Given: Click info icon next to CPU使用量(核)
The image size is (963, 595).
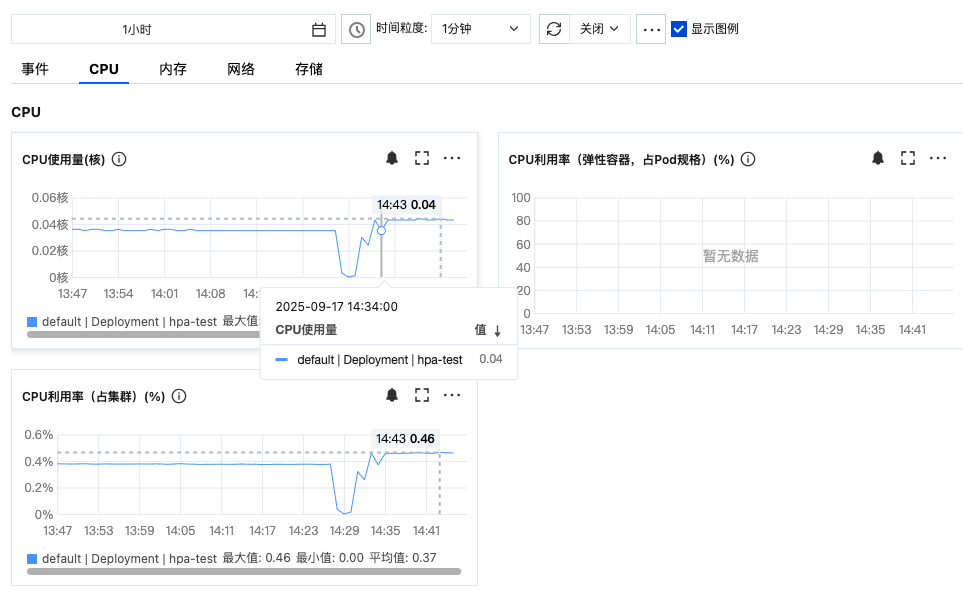Looking at the screenshot, I should (x=119, y=159).
